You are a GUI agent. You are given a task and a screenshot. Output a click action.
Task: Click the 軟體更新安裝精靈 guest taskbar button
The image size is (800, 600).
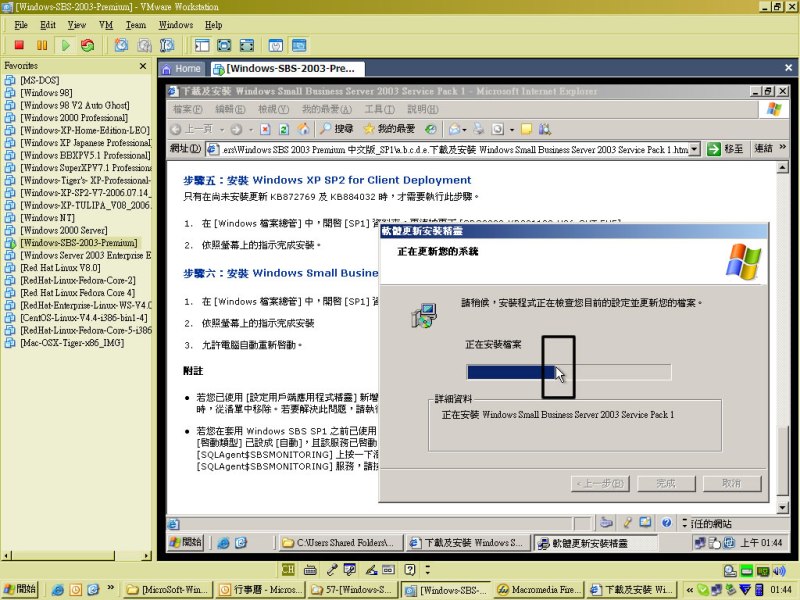click(x=595, y=543)
